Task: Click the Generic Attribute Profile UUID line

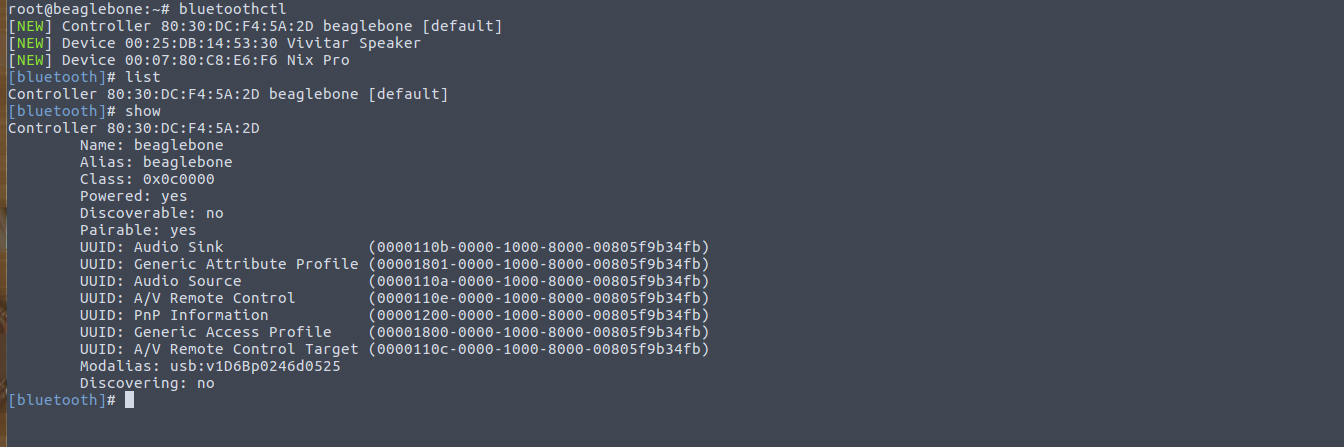Action: [x=394, y=264]
